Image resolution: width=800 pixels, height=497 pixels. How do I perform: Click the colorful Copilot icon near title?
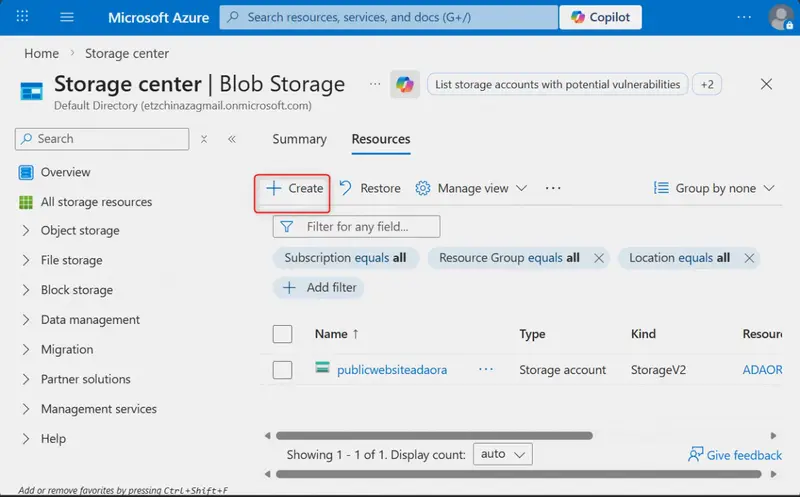(405, 84)
